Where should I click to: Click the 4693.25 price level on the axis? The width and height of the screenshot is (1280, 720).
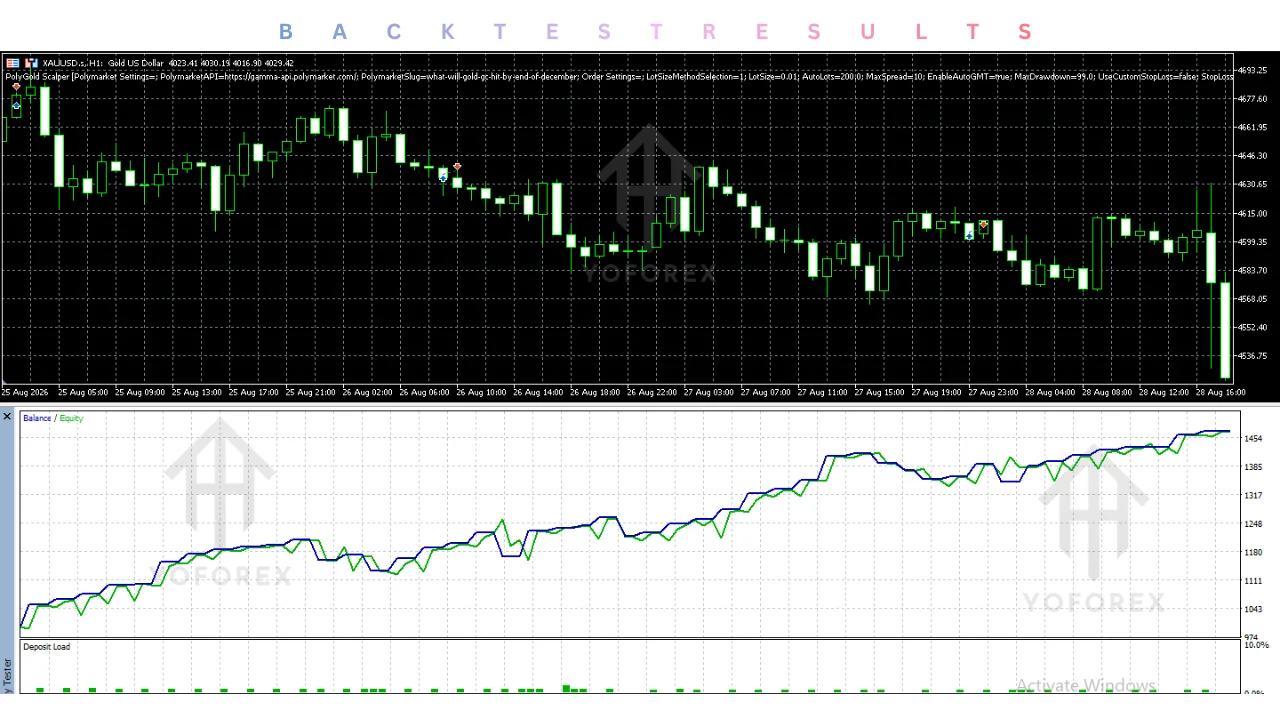1254,71
